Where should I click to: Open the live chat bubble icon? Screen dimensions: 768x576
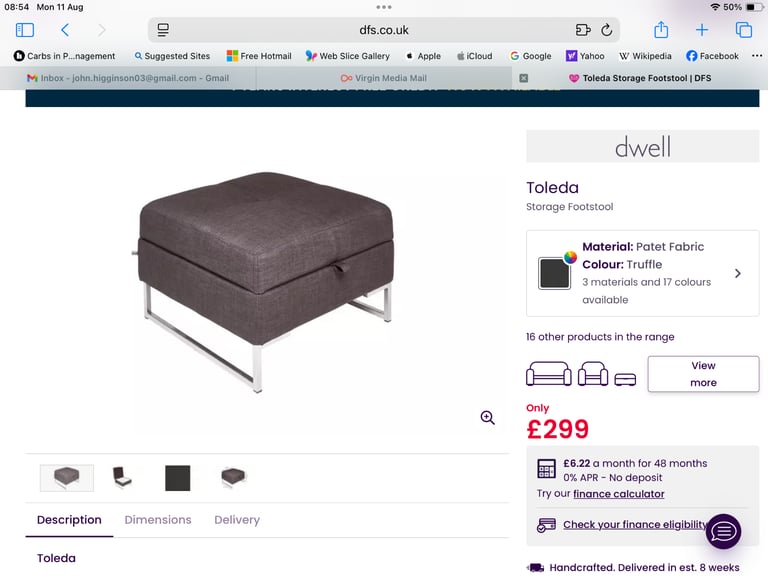pyautogui.click(x=723, y=531)
